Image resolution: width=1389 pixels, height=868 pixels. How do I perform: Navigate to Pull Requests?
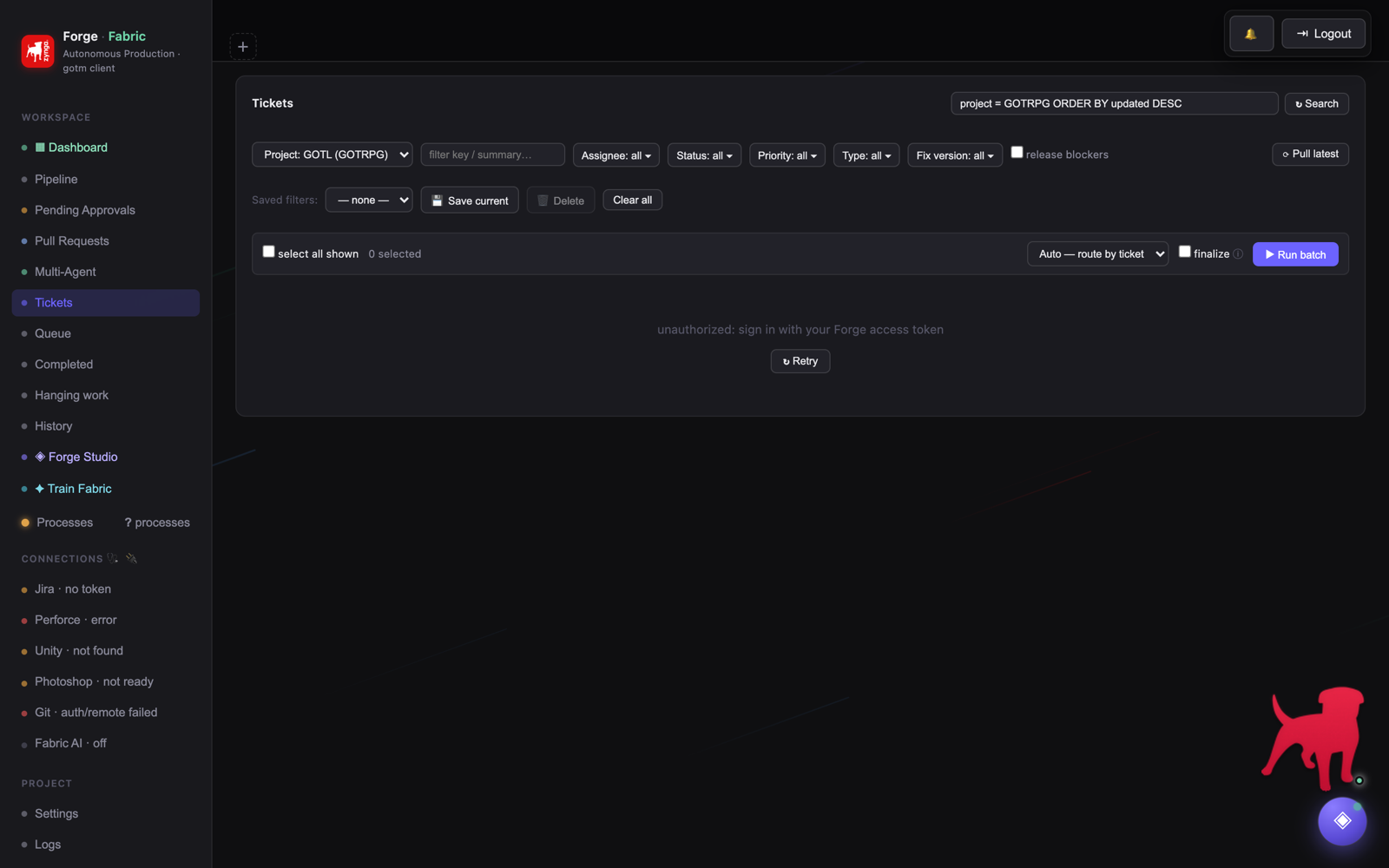click(106, 241)
